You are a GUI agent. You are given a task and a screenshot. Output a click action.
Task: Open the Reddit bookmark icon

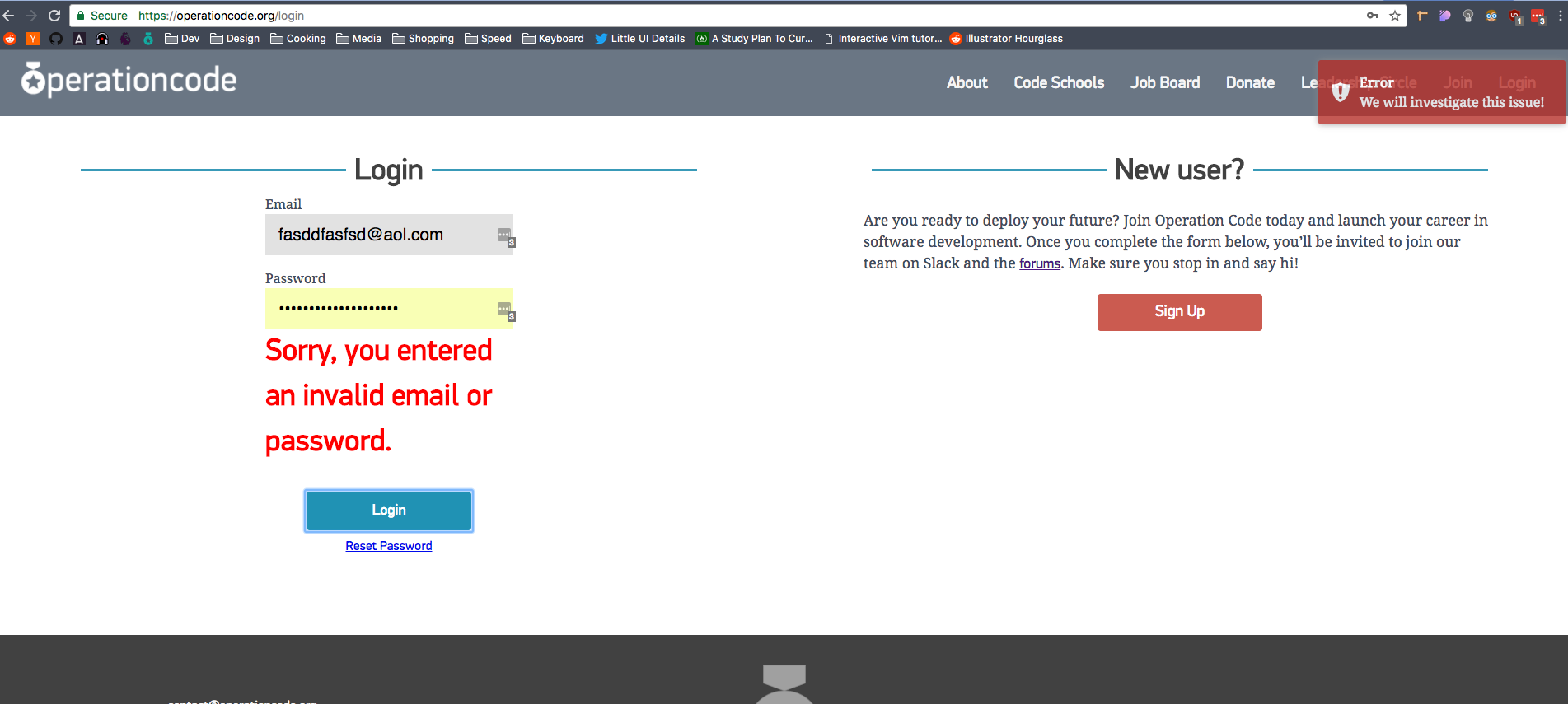(x=10, y=39)
